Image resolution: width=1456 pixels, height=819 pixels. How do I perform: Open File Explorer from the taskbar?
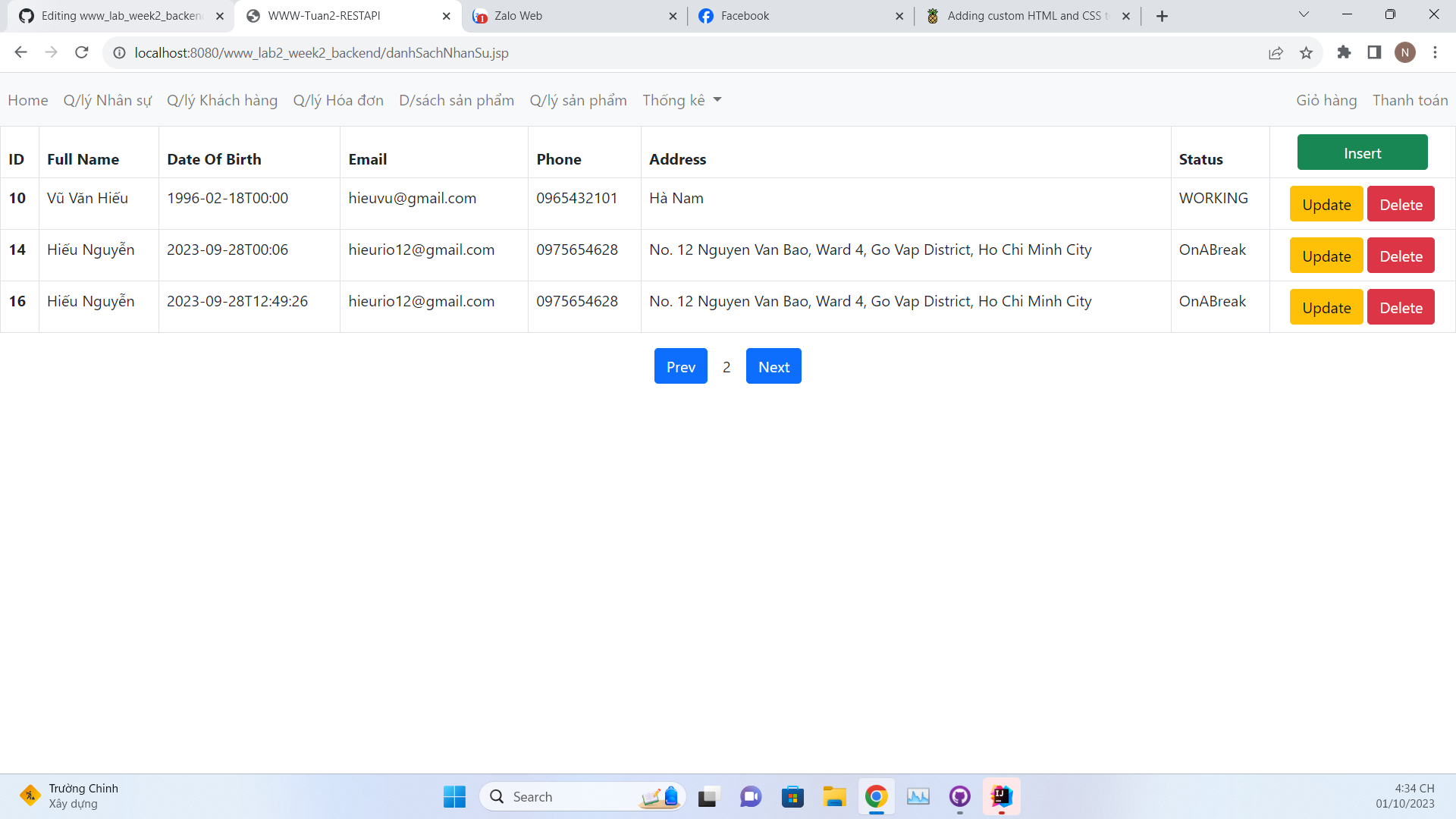coord(835,797)
